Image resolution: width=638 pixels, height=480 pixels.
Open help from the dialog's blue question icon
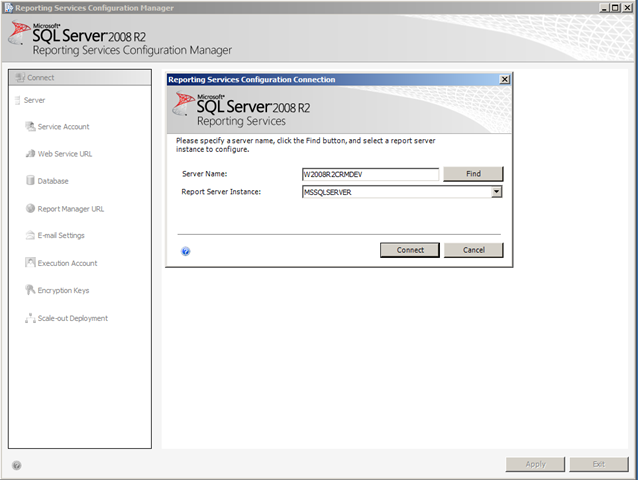[x=186, y=251]
